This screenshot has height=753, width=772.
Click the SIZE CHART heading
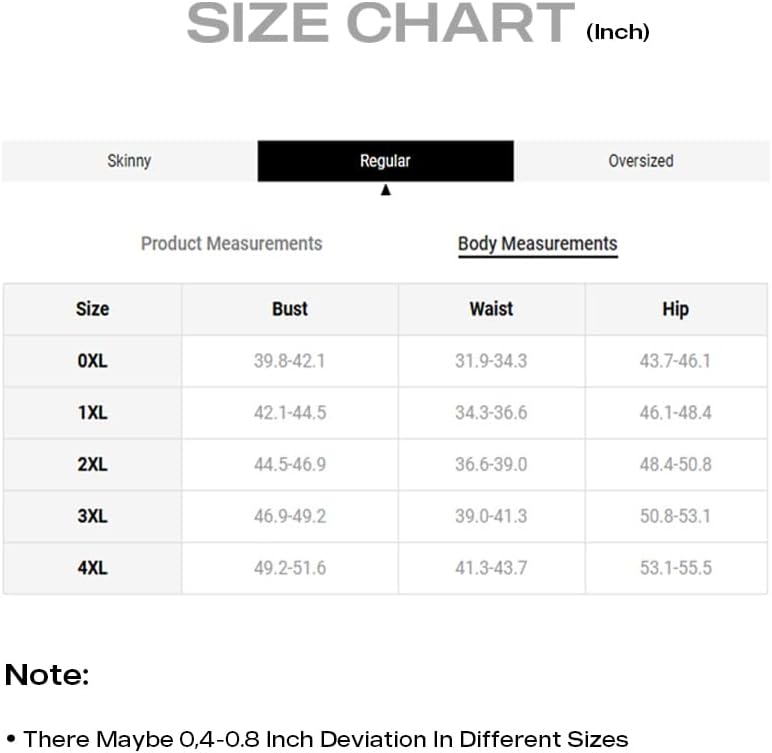pos(381,23)
